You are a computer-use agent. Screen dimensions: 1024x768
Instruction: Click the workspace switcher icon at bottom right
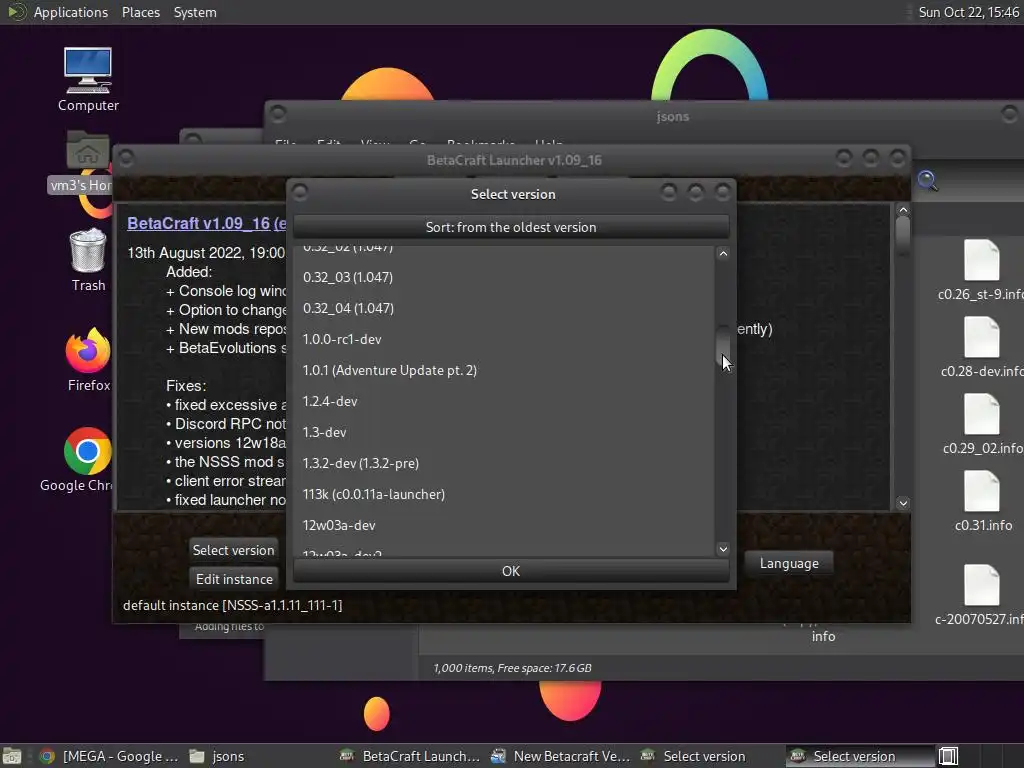(948, 756)
